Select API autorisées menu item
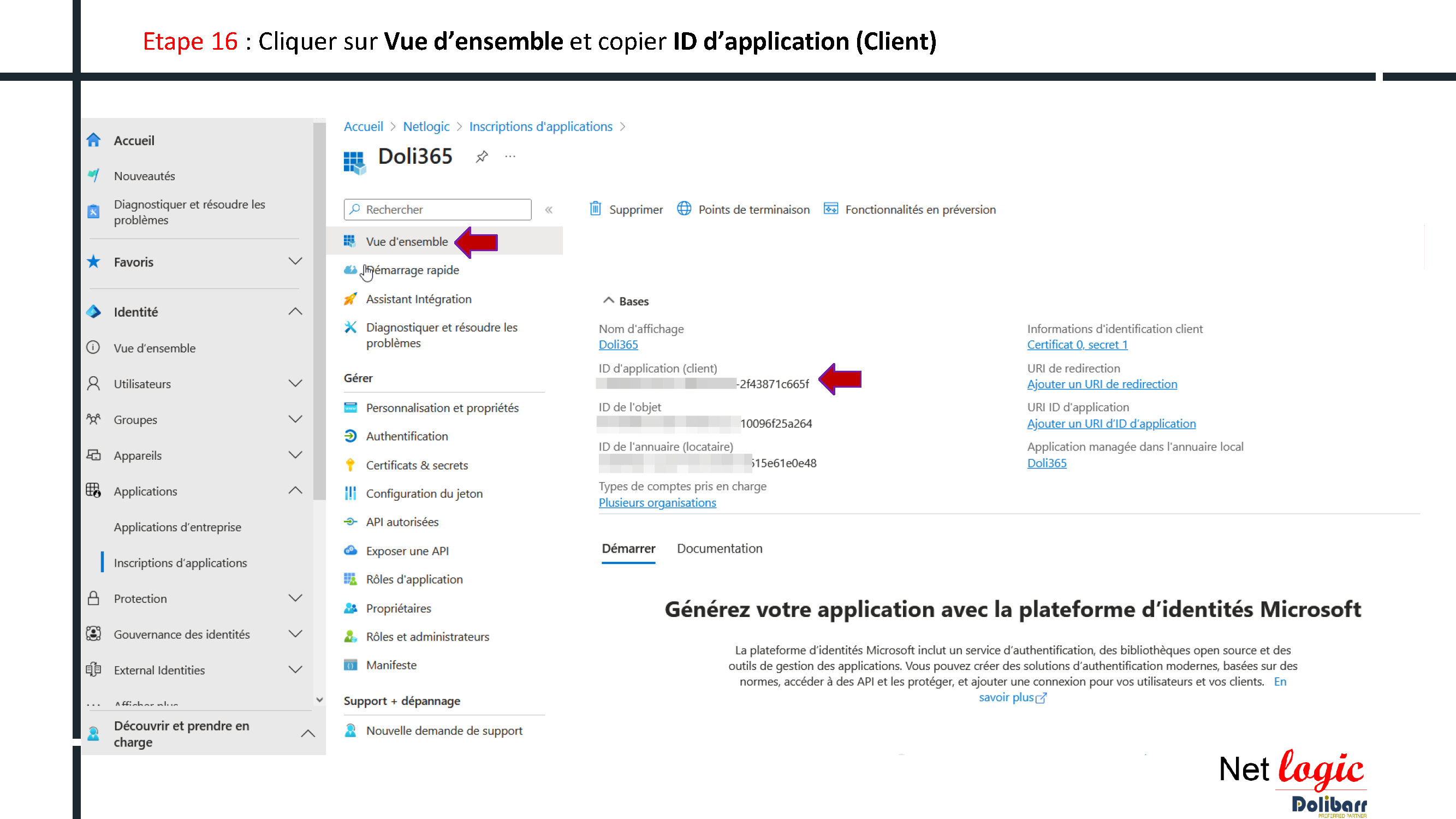Image resolution: width=1456 pixels, height=819 pixels. [x=402, y=521]
